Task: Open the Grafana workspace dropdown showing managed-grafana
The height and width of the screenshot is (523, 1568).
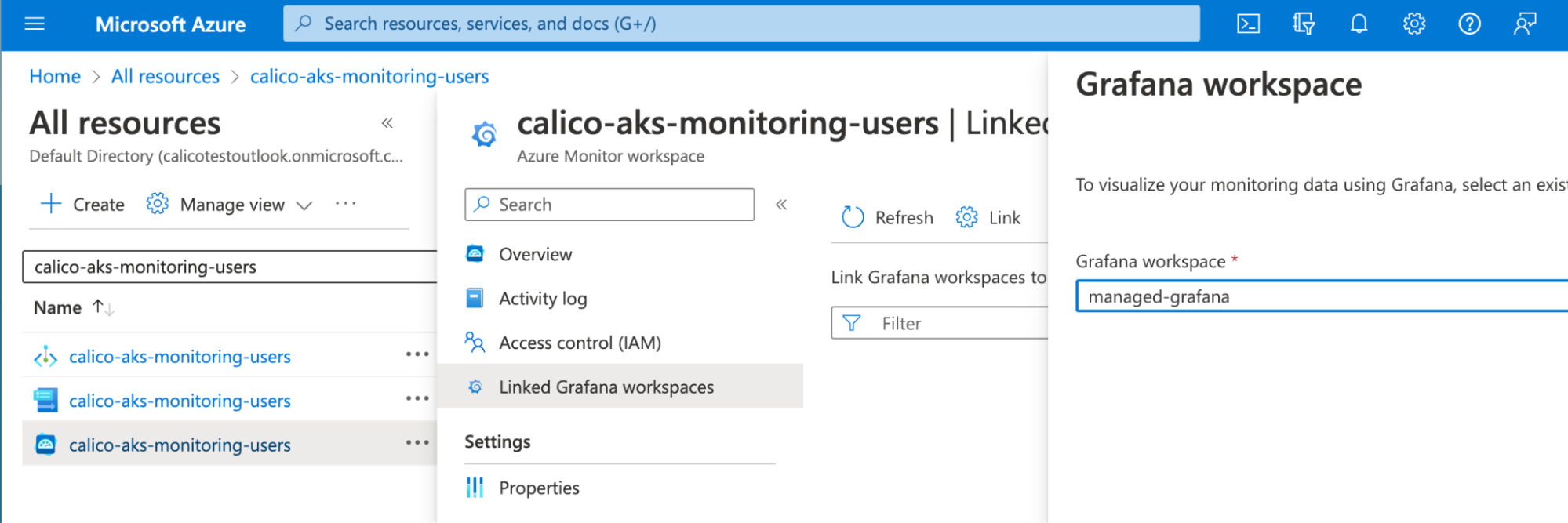Action: (x=1322, y=296)
